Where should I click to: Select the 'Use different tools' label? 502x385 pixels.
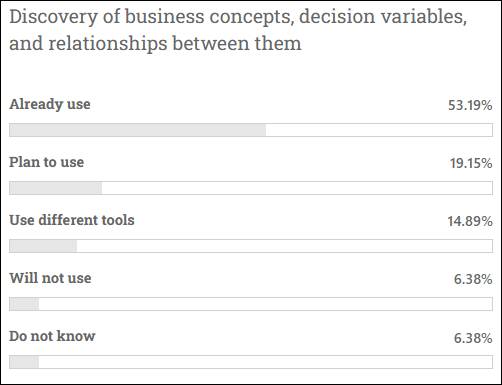point(72,220)
